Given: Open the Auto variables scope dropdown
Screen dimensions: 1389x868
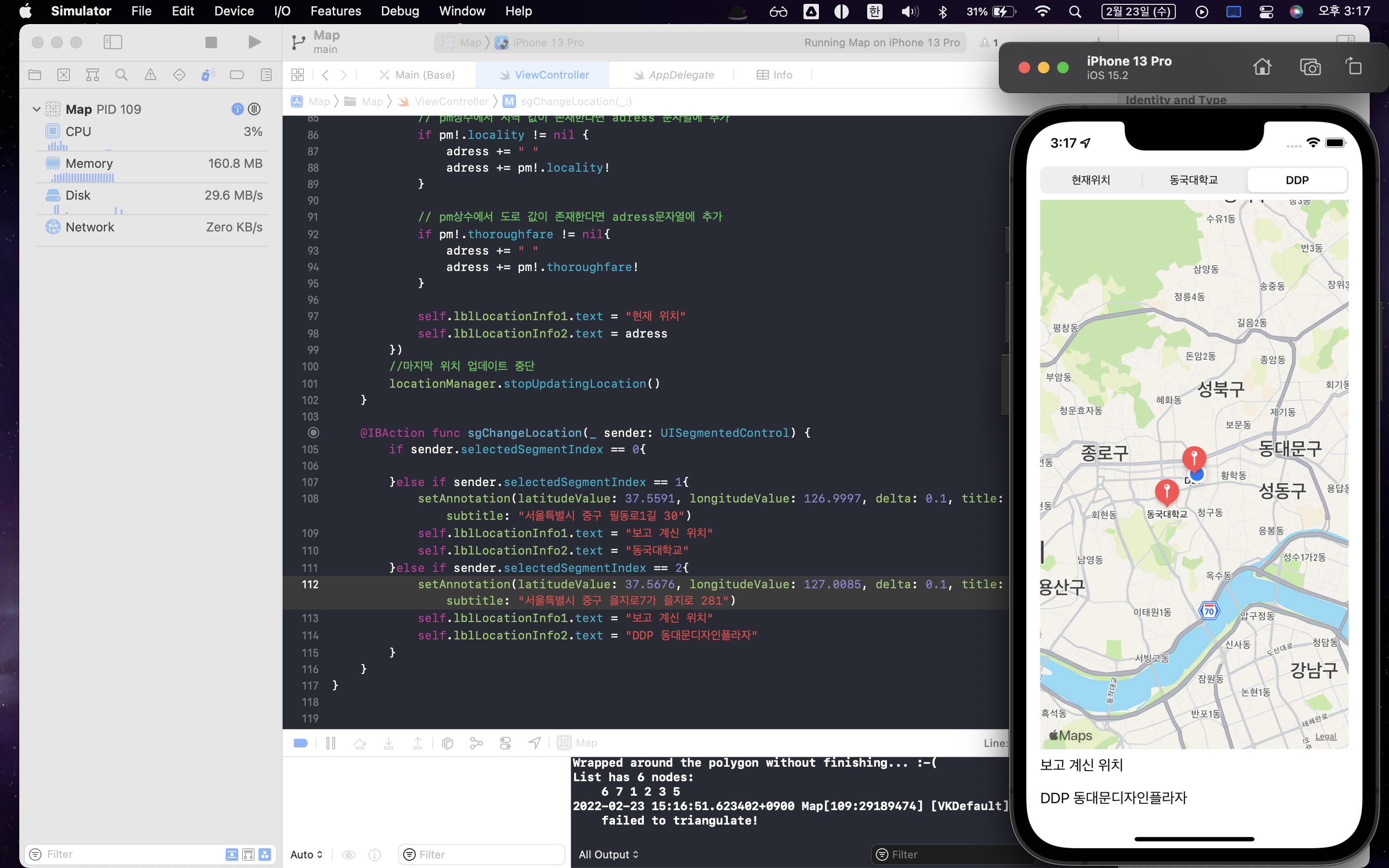Looking at the screenshot, I should 307,854.
